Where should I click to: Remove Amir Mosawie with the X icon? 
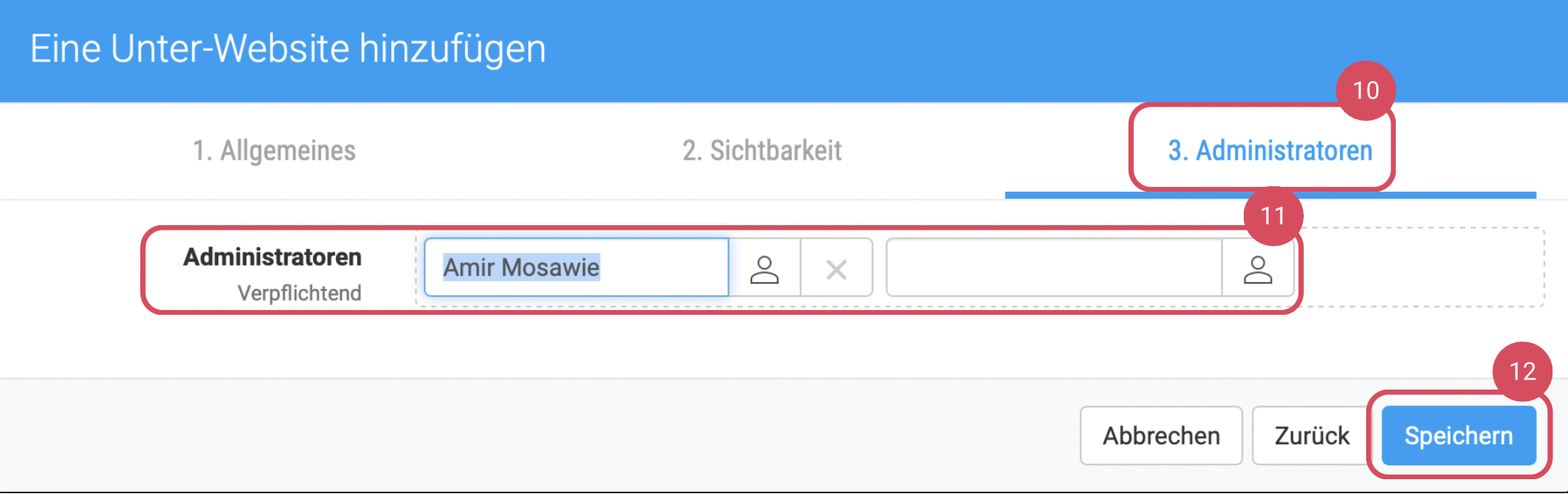pos(836,269)
